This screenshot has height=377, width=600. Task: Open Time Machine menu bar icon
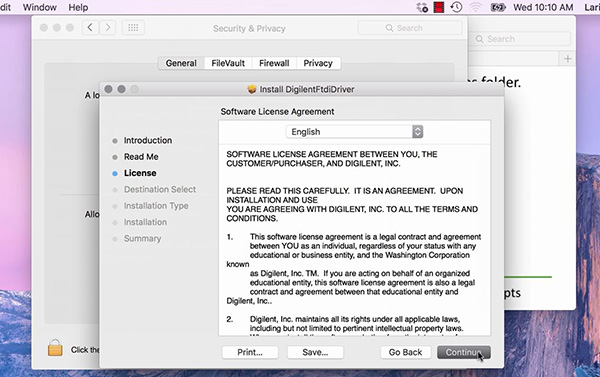[457, 7]
